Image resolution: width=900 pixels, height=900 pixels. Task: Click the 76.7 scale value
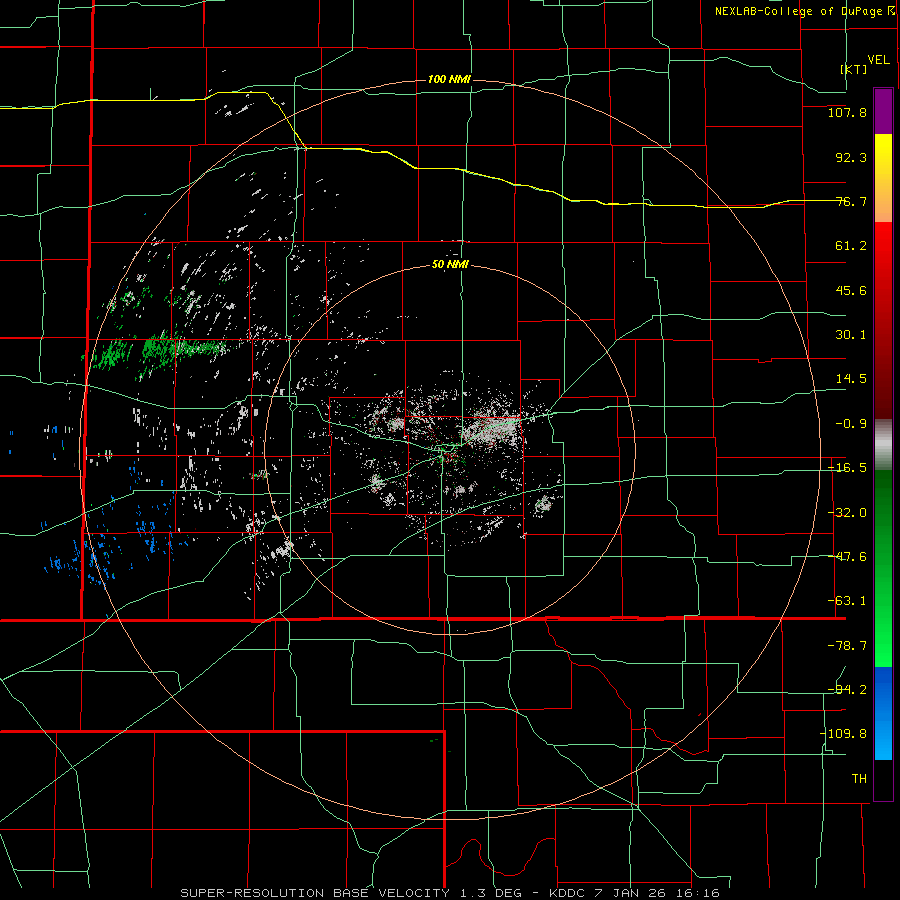tap(851, 201)
